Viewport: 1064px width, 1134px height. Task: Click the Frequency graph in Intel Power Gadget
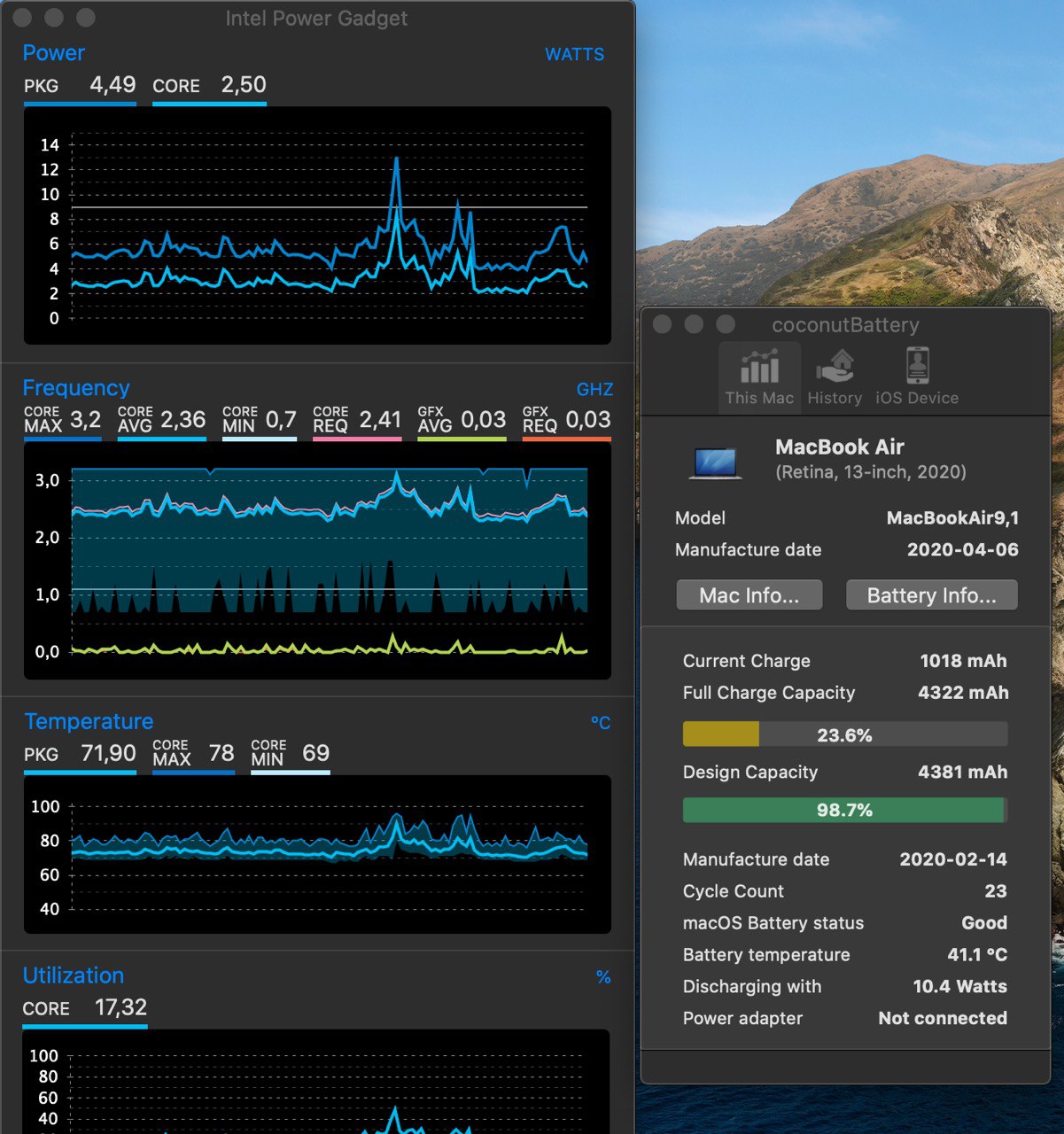317,561
